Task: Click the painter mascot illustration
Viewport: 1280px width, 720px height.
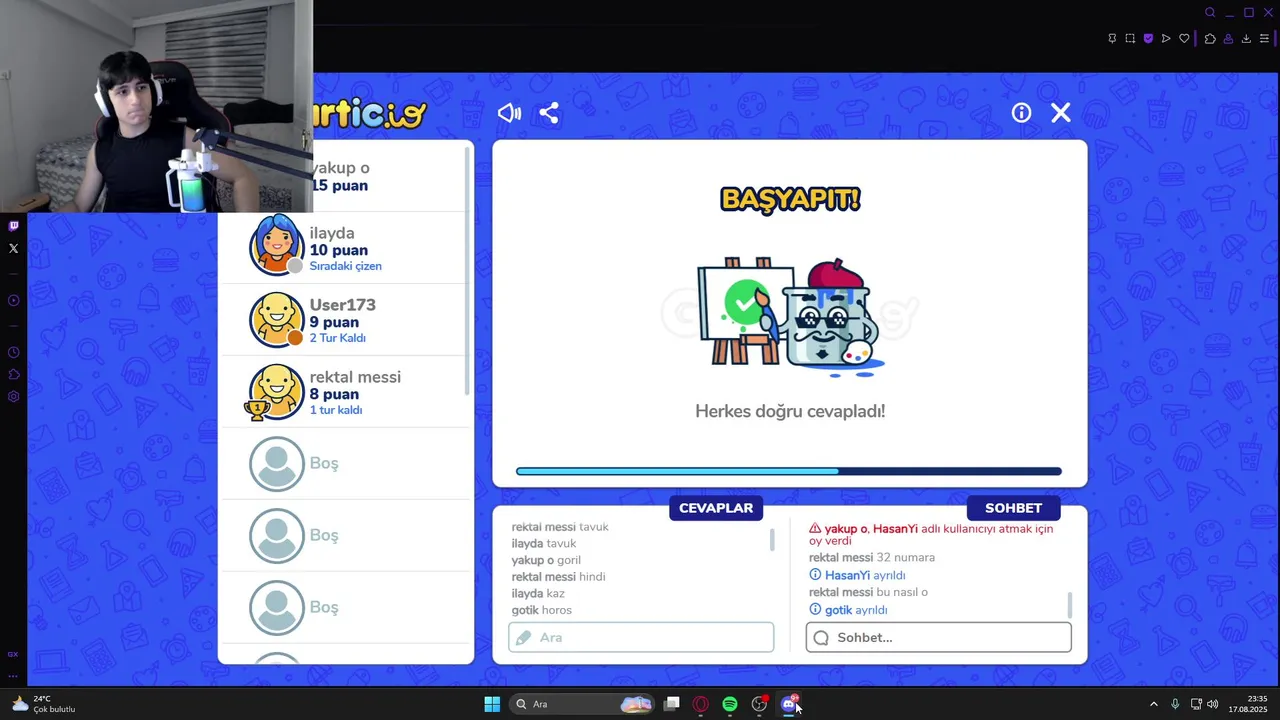Action: coord(790,316)
